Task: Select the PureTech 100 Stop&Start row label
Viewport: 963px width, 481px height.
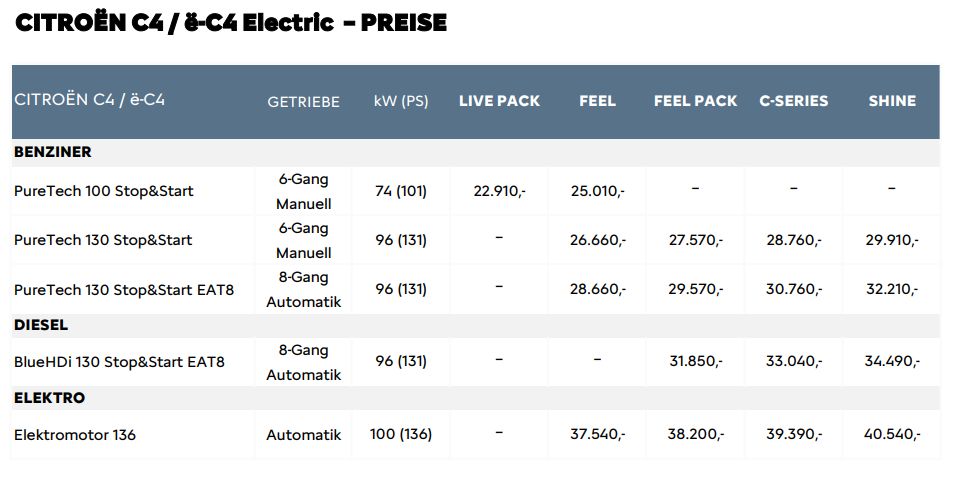Action: pyautogui.click(x=104, y=191)
